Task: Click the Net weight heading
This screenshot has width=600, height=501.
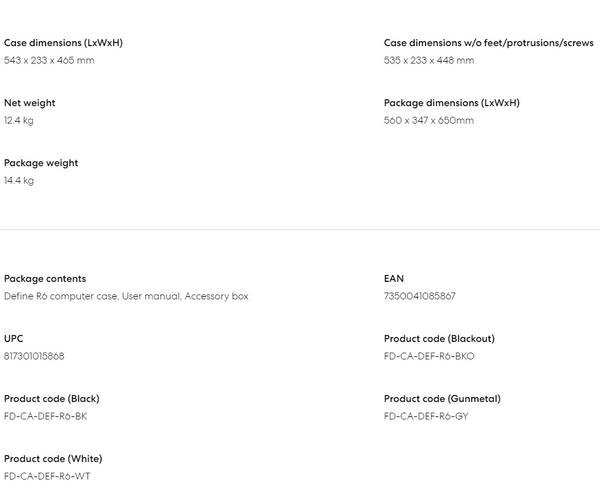Action: (30, 103)
